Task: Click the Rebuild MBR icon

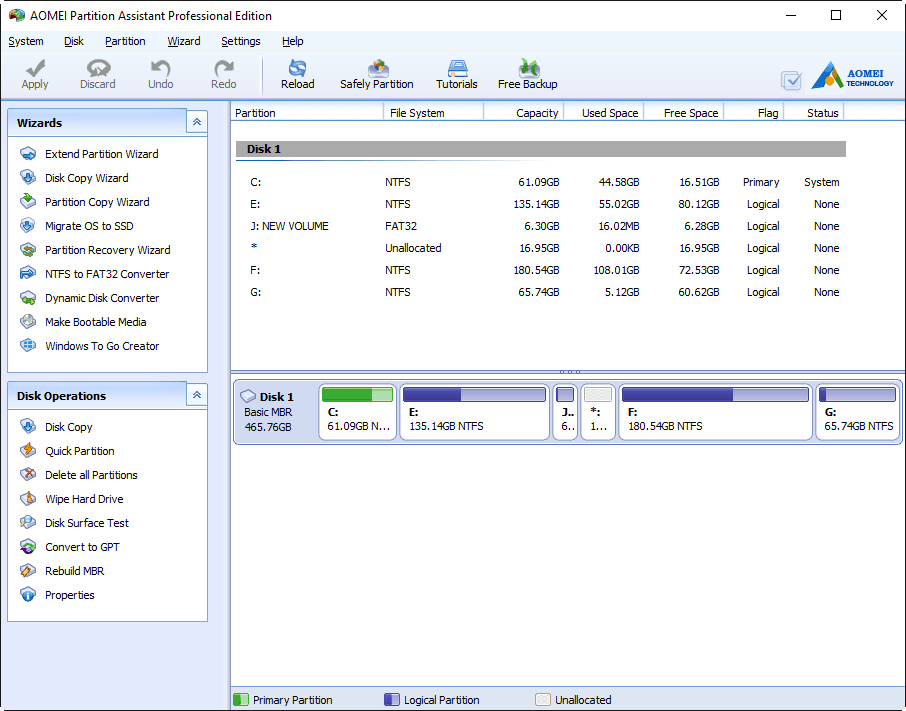Action: 28,570
